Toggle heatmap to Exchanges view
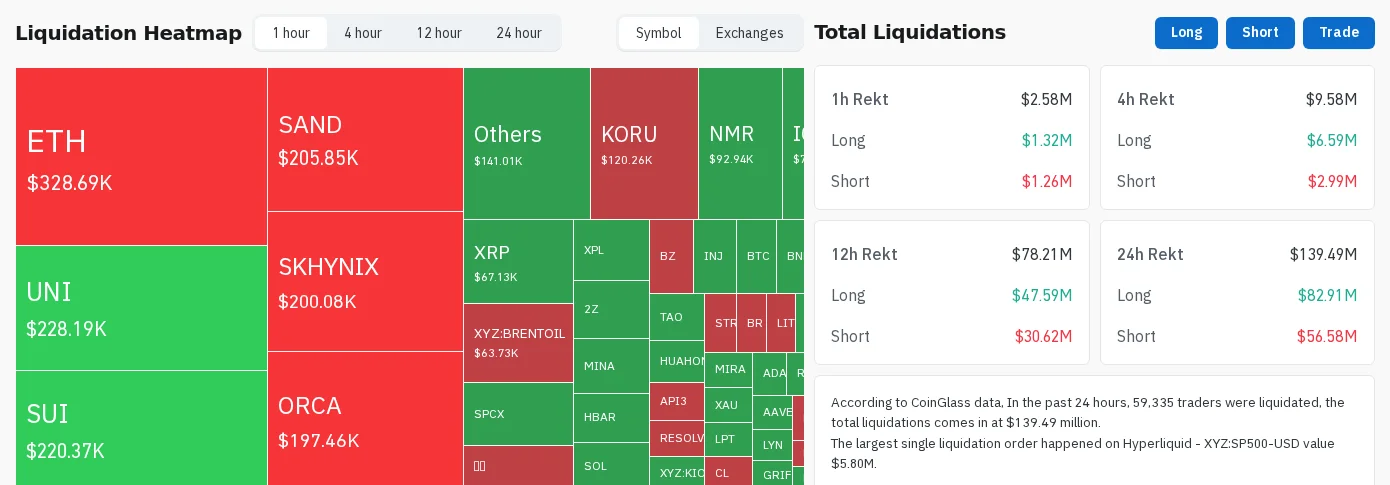1390x485 pixels. [x=750, y=33]
